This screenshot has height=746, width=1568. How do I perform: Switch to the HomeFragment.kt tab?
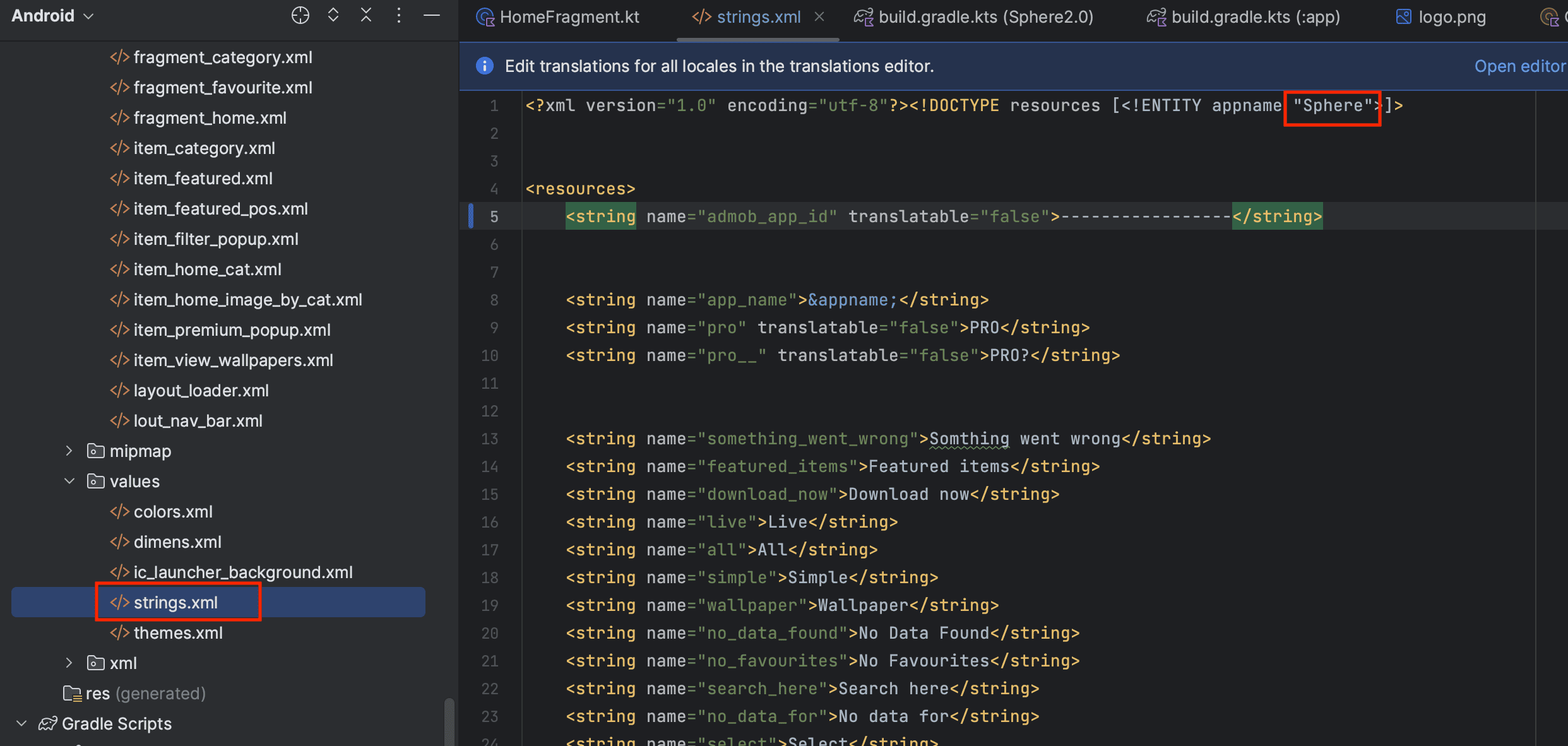point(569,17)
